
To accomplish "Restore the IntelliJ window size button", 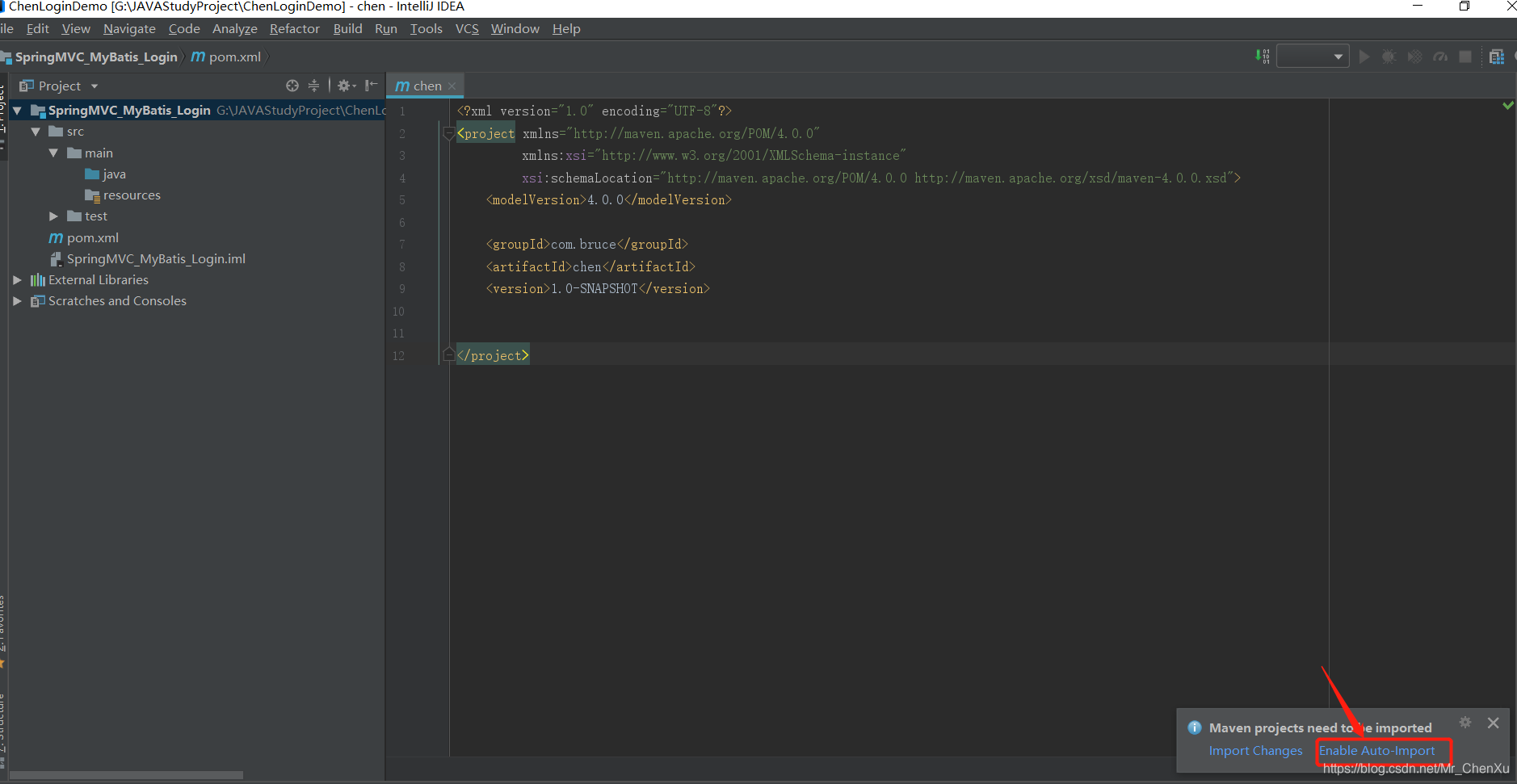I will pos(1464,6).
